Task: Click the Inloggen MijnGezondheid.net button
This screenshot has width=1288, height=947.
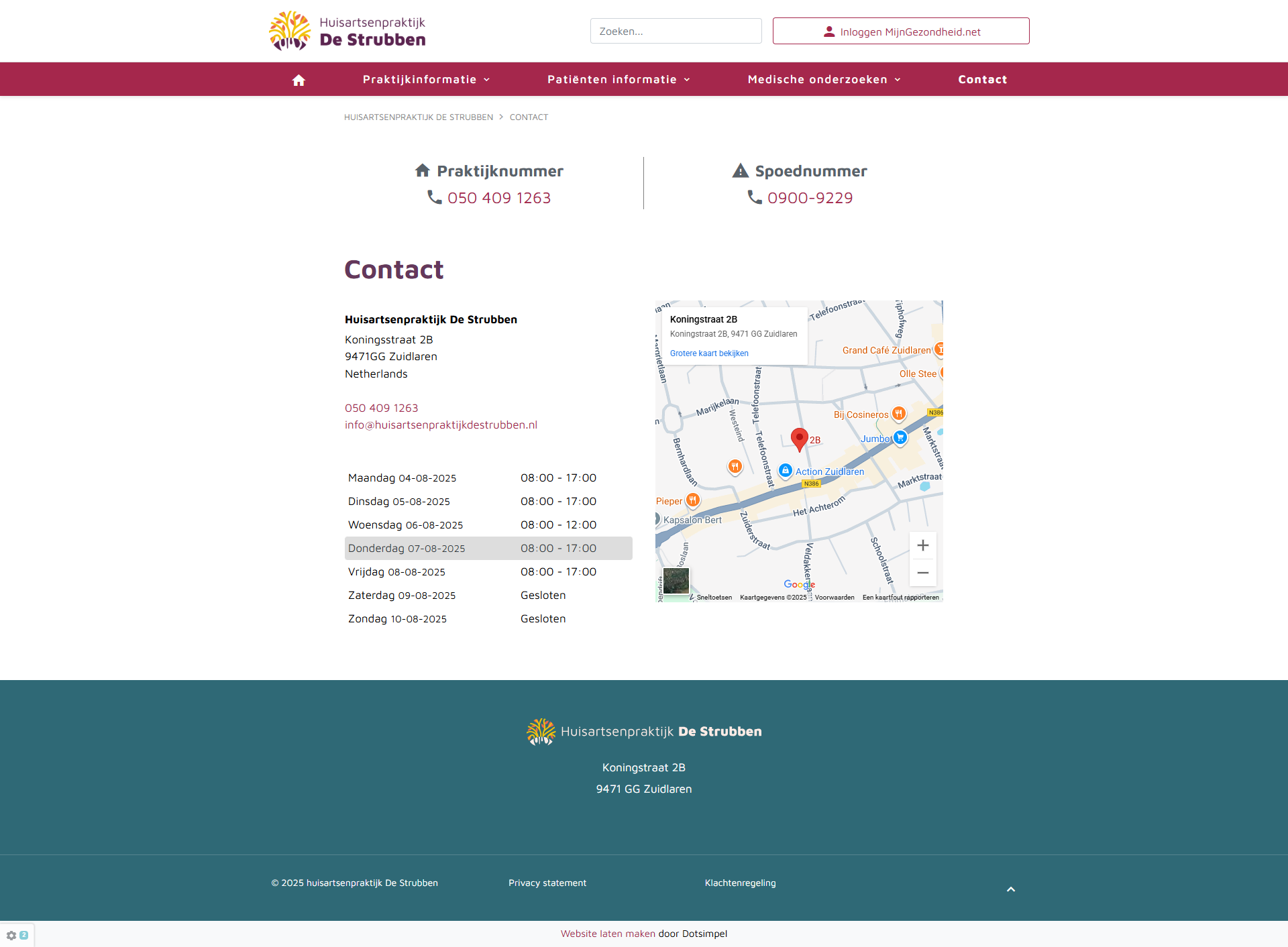Action: click(x=900, y=32)
